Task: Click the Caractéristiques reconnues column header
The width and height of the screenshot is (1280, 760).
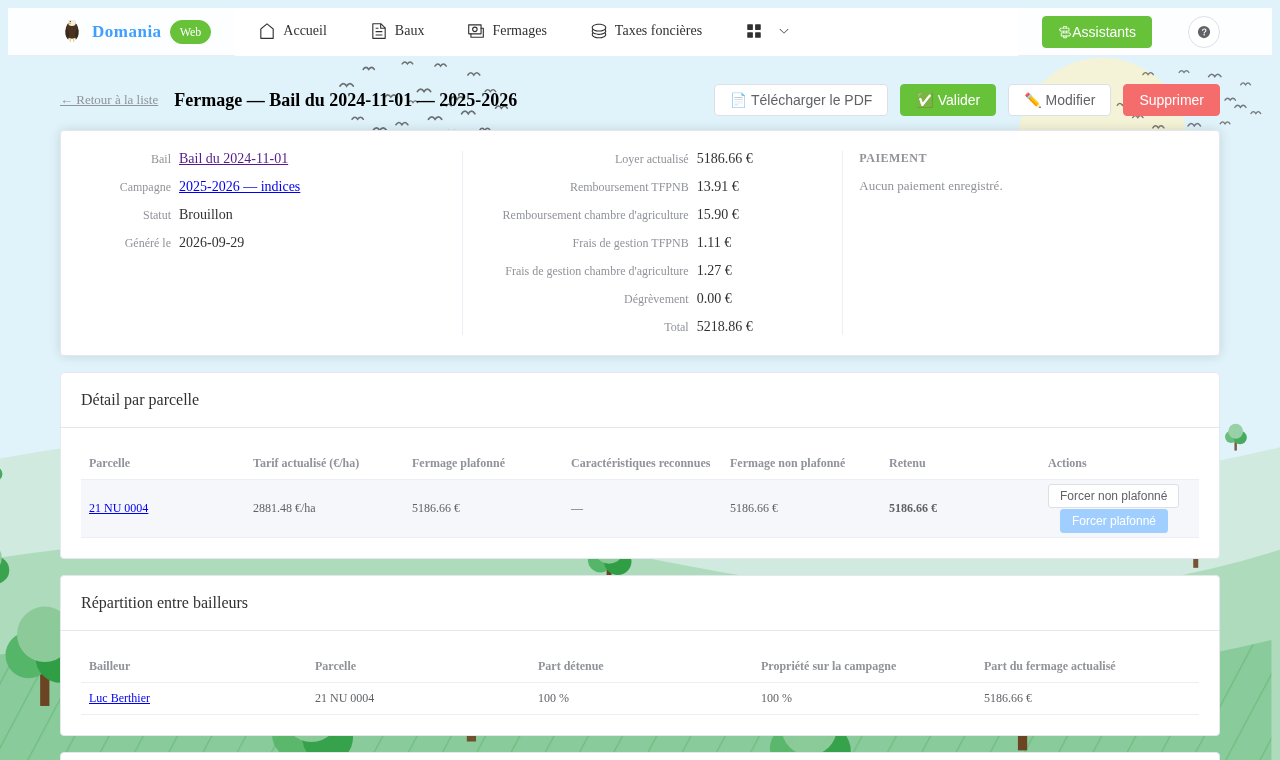Action: pos(640,463)
